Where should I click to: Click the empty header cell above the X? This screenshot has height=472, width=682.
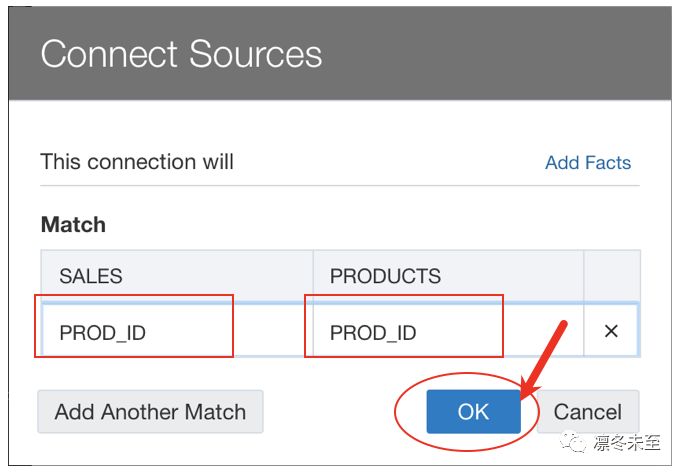[x=612, y=276]
